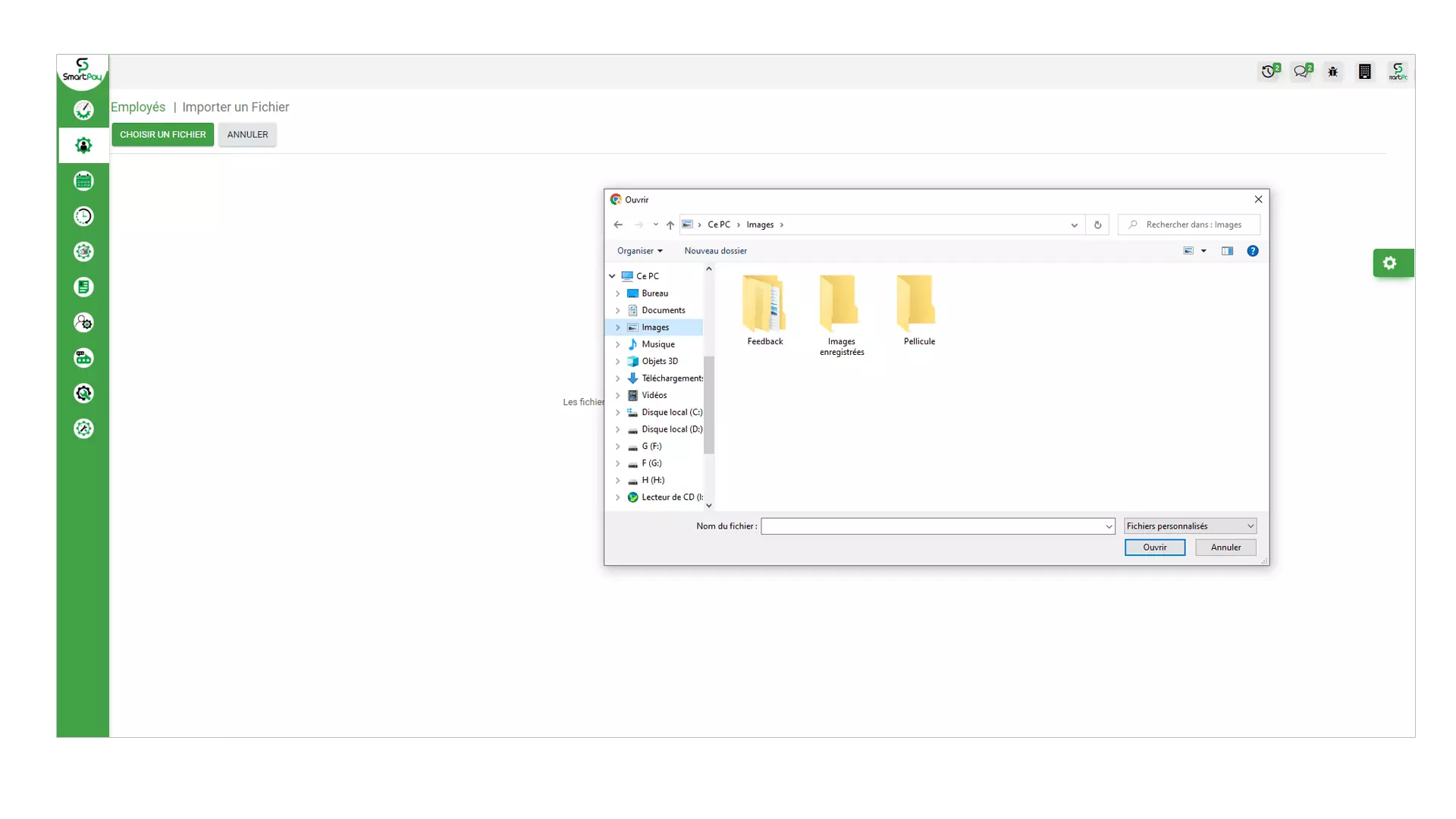This screenshot has width=1456, height=819.
Task: Go to Employés breadcrumb link
Action: (x=138, y=107)
